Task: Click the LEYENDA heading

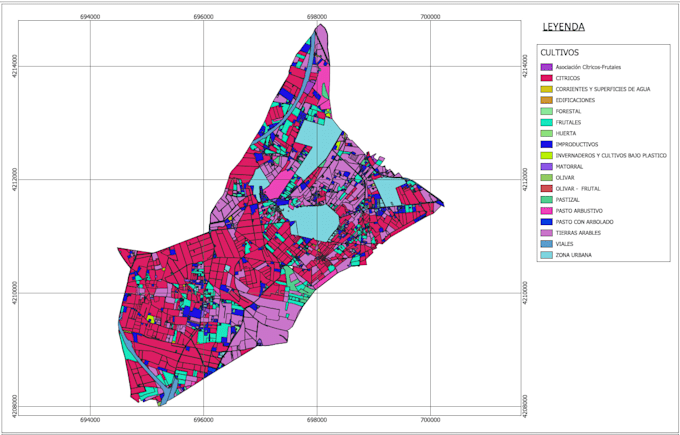Action: click(x=563, y=27)
